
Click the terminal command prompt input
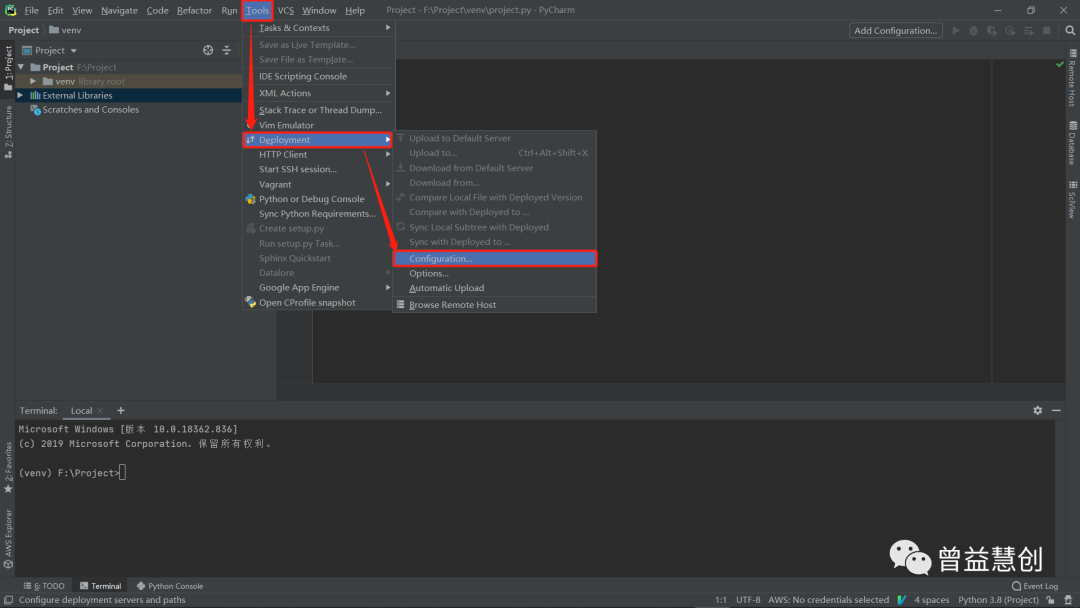coord(122,473)
